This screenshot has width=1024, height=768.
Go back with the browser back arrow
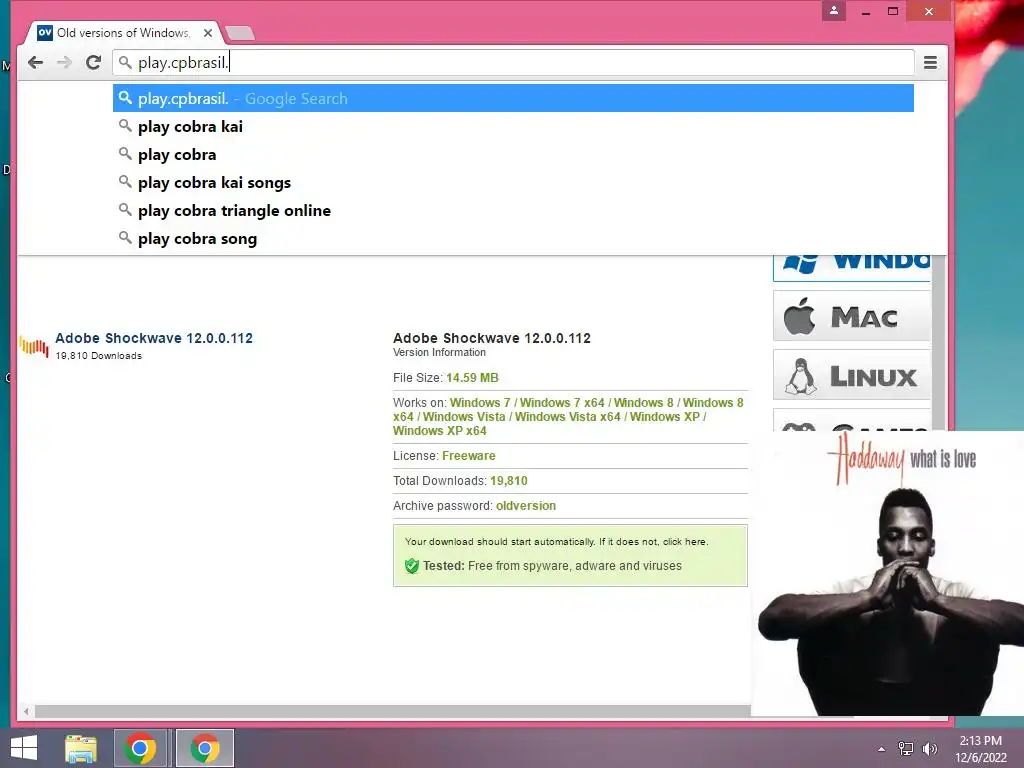tap(36, 63)
